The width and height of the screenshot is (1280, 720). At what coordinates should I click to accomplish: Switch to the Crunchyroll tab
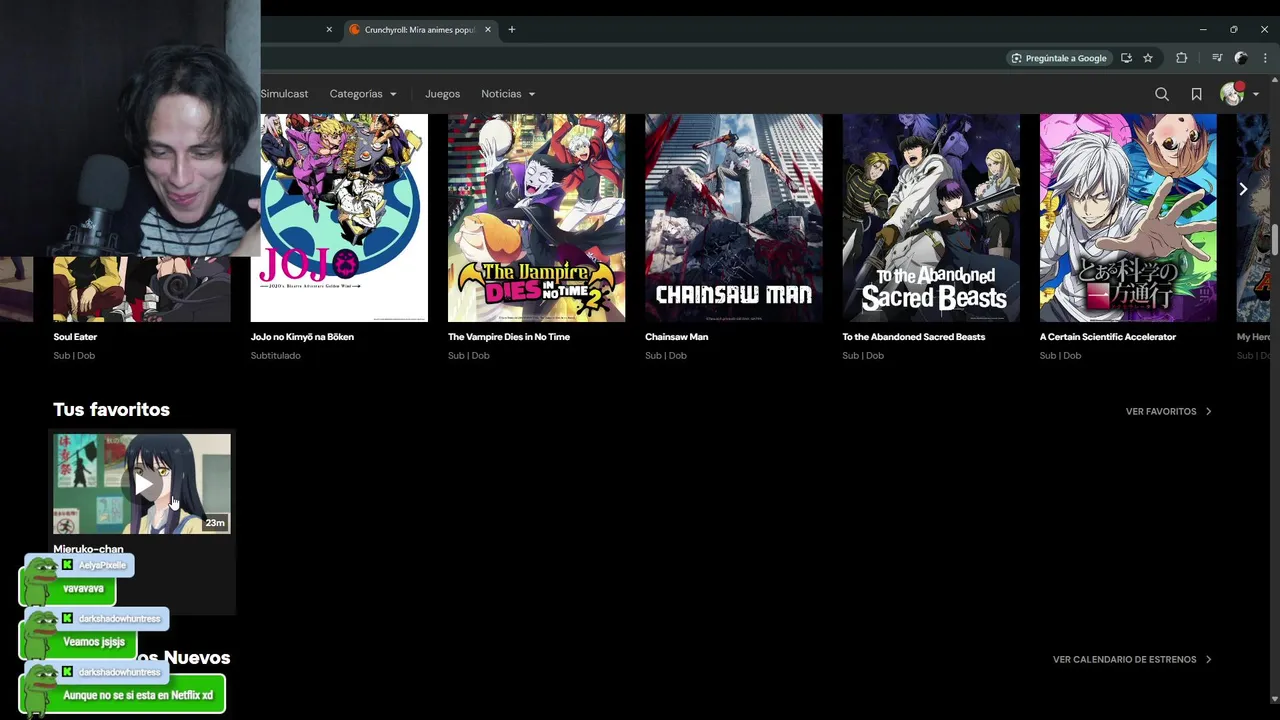420,30
